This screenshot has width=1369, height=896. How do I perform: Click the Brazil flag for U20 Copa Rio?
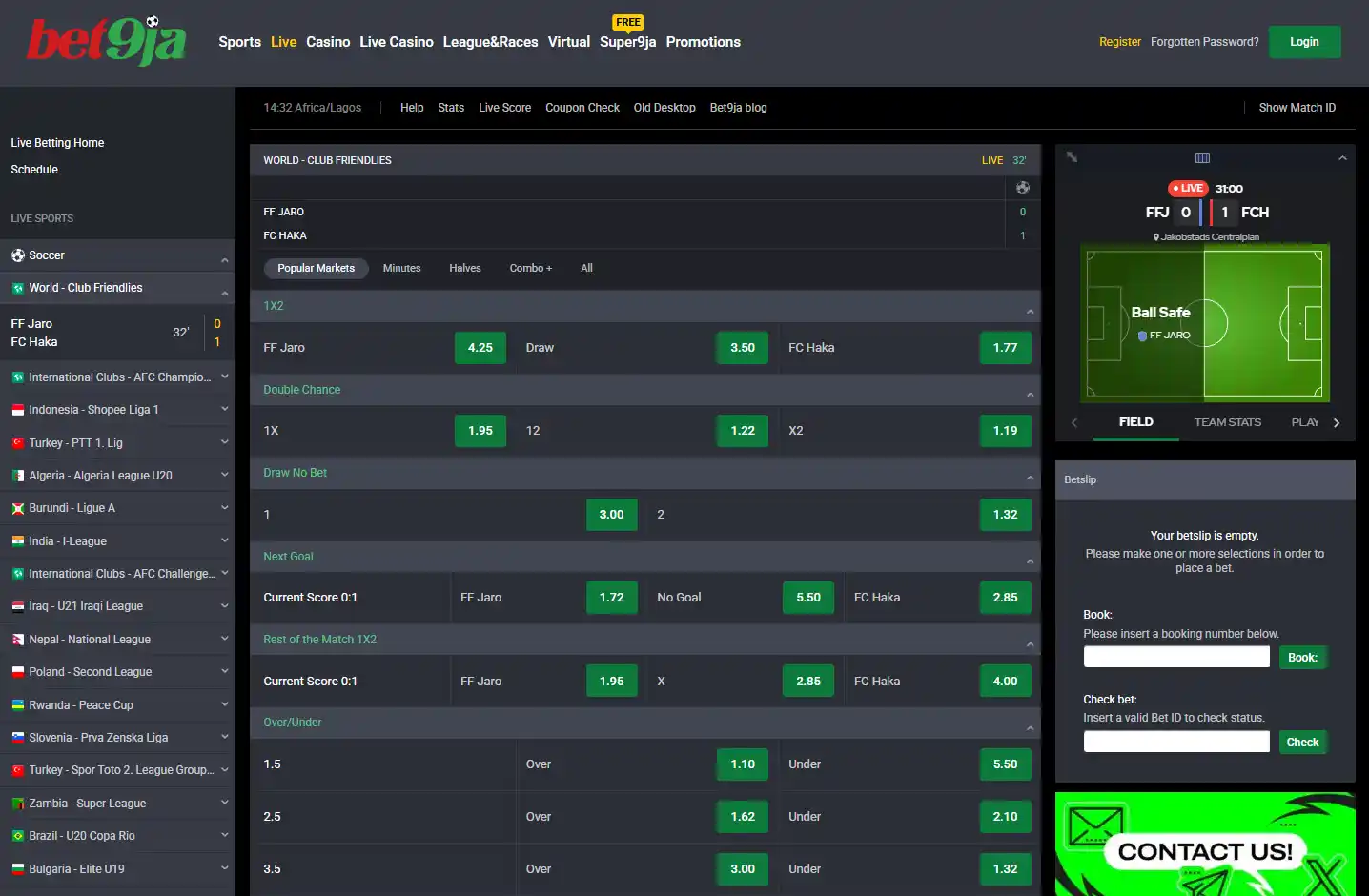(x=18, y=836)
